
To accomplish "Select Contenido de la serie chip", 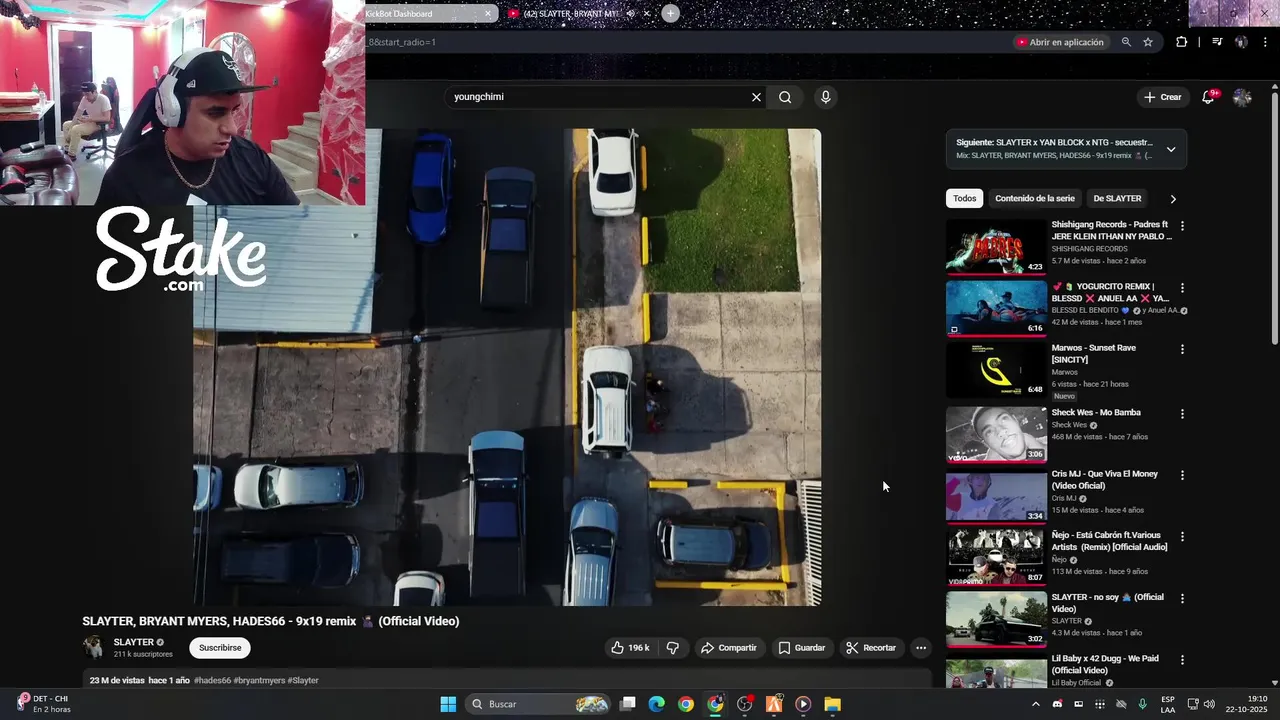I will click(x=1035, y=198).
